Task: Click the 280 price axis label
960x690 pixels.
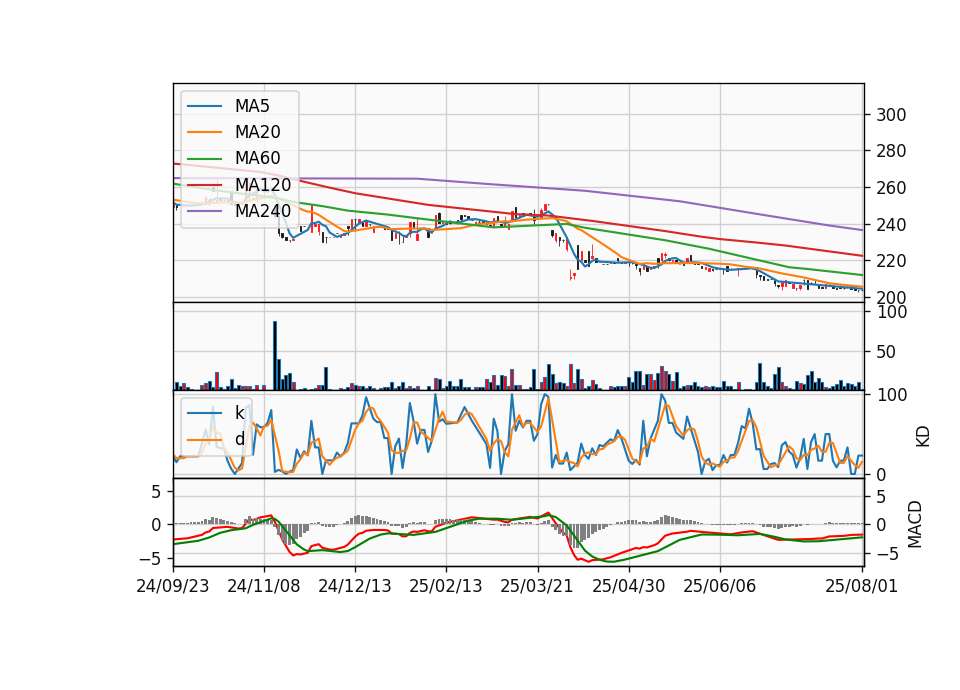Action: point(891,151)
